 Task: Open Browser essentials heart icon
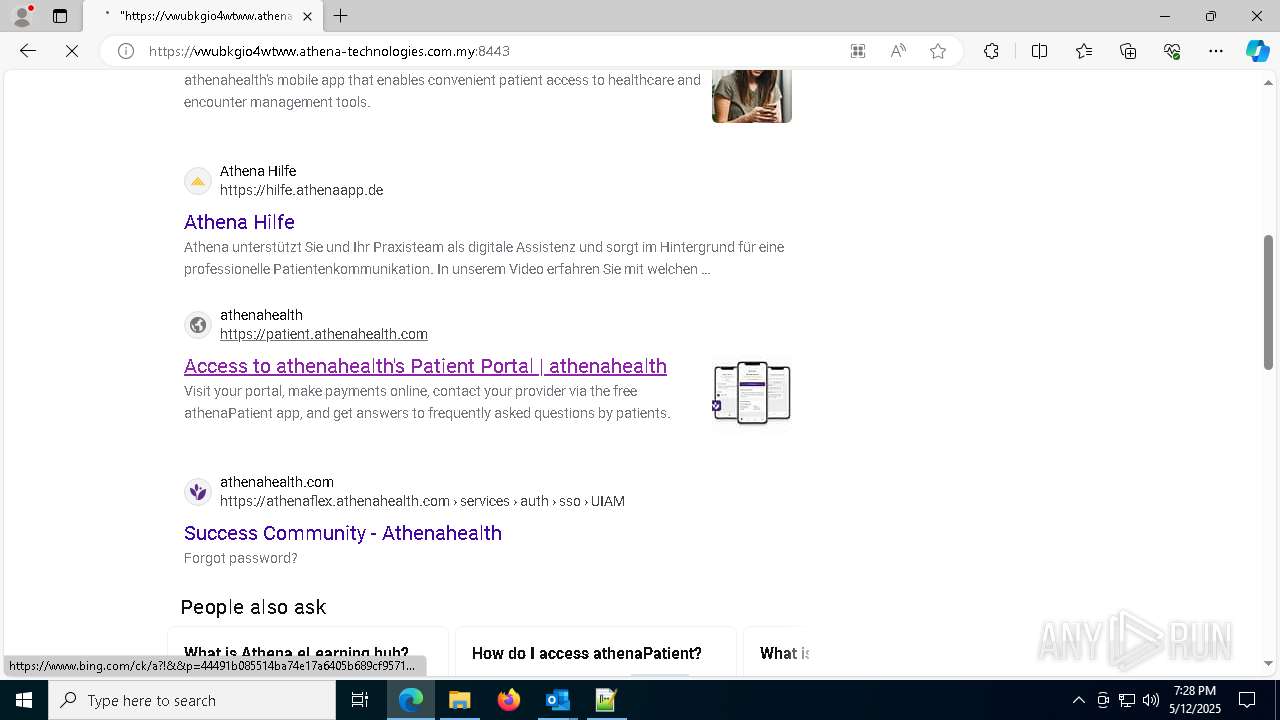click(1172, 51)
